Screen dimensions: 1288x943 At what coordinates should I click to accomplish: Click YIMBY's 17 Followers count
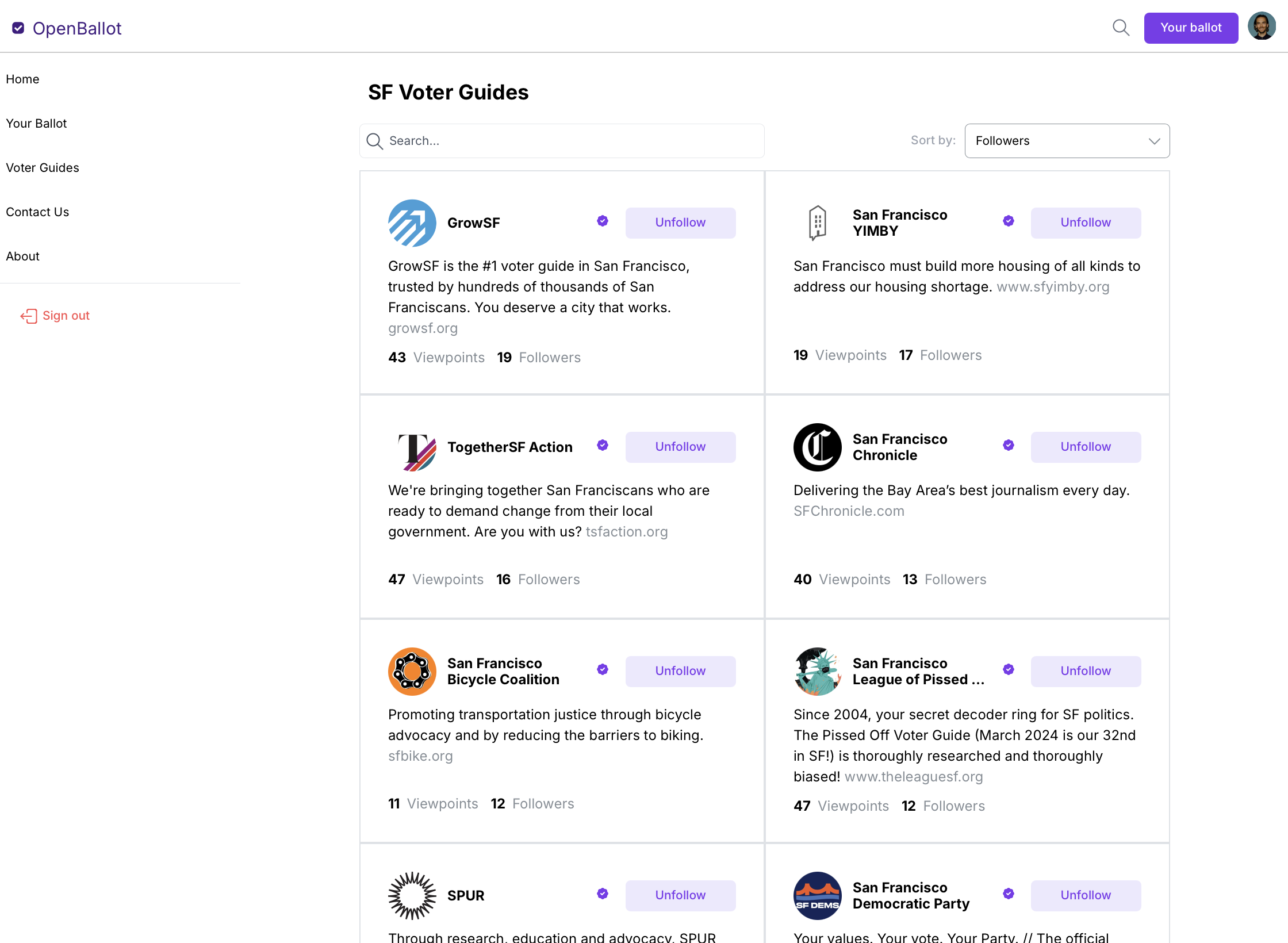tap(941, 355)
